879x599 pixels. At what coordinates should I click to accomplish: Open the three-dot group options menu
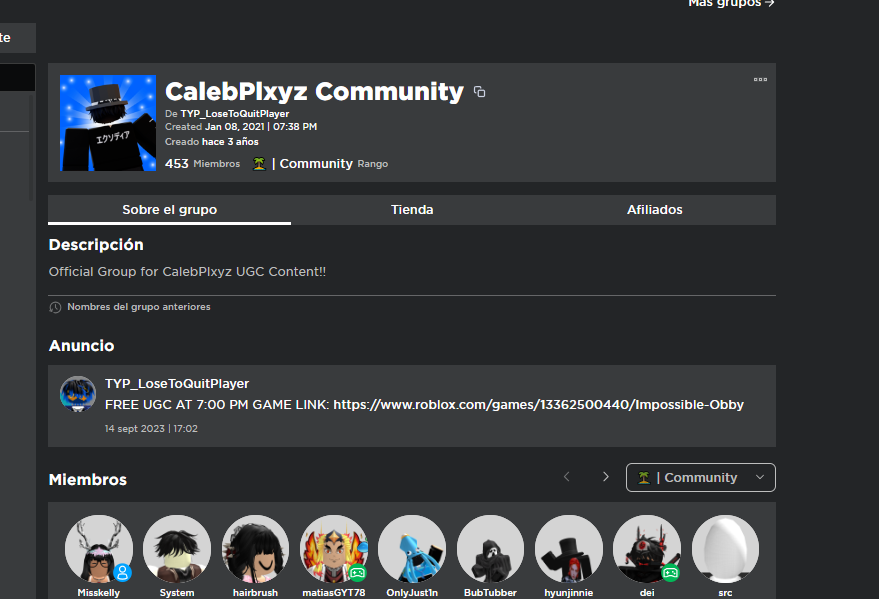pyautogui.click(x=760, y=80)
